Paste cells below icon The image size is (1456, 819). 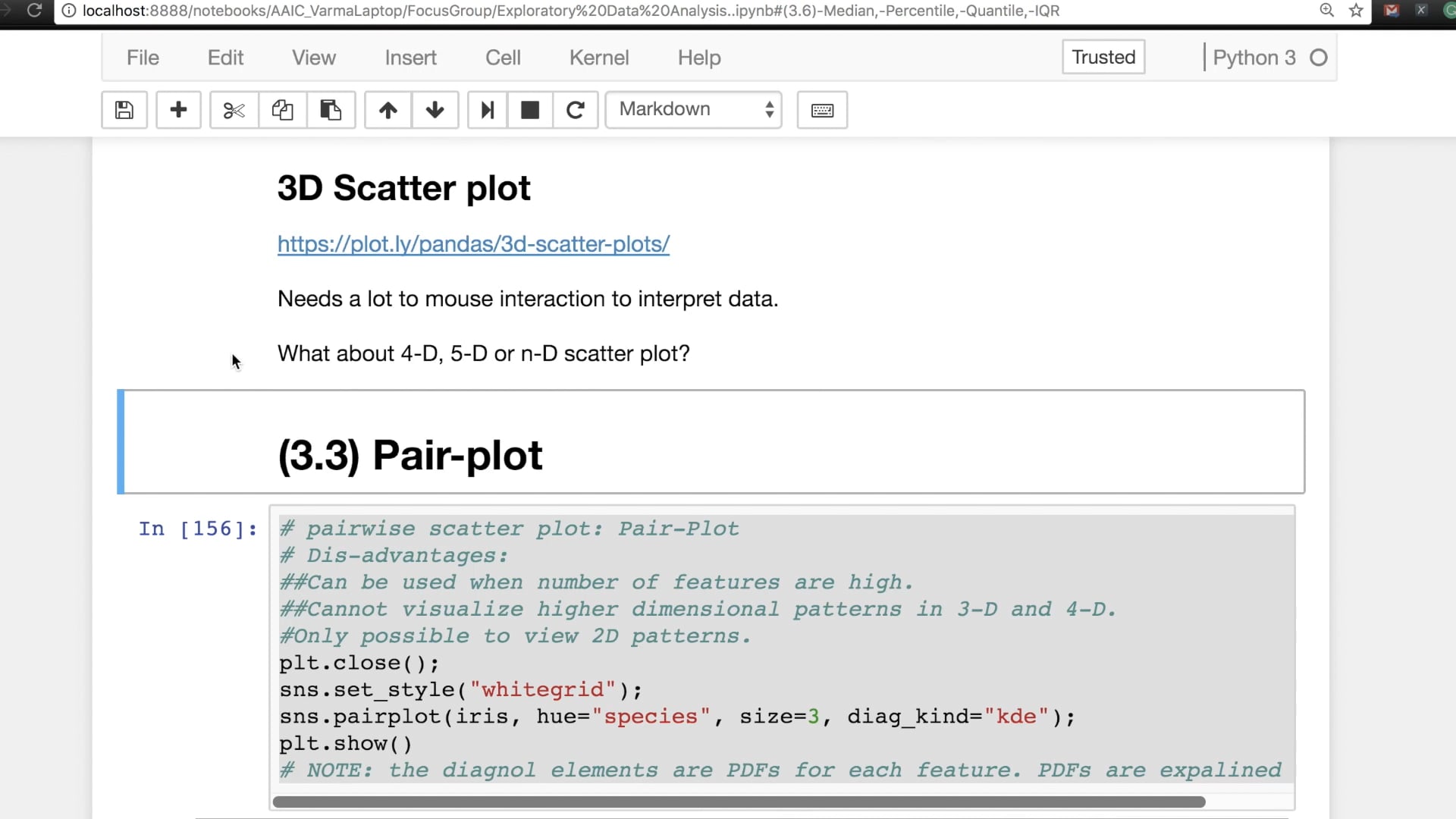click(331, 110)
